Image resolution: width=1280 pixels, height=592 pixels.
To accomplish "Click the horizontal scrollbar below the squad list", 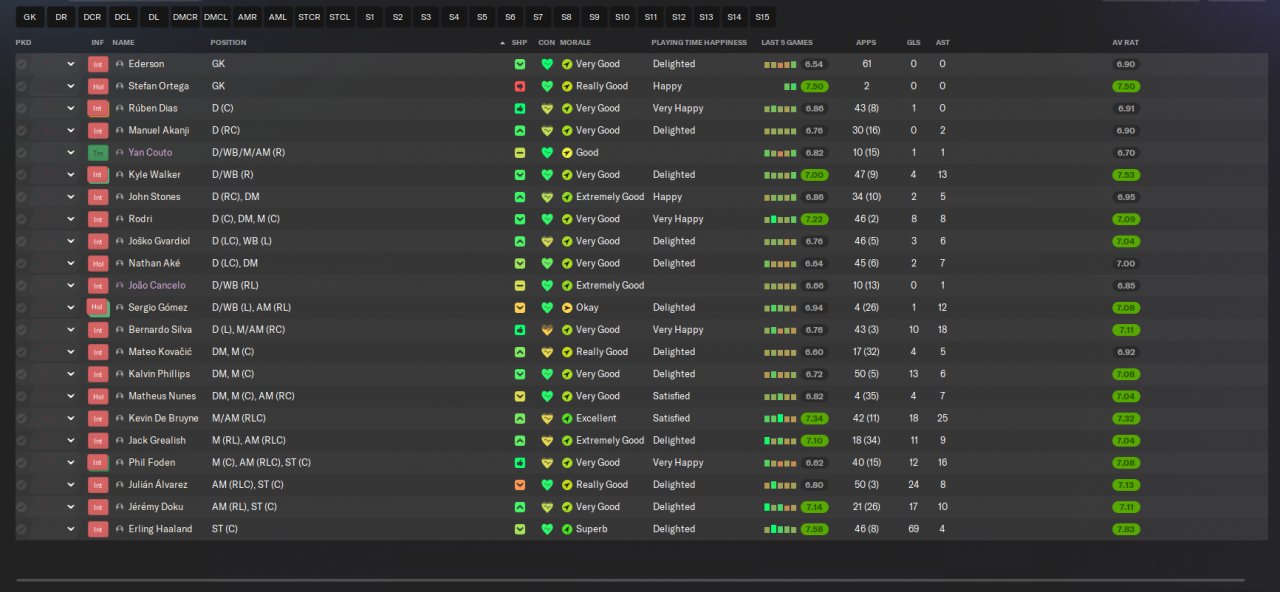I will tap(630, 580).
